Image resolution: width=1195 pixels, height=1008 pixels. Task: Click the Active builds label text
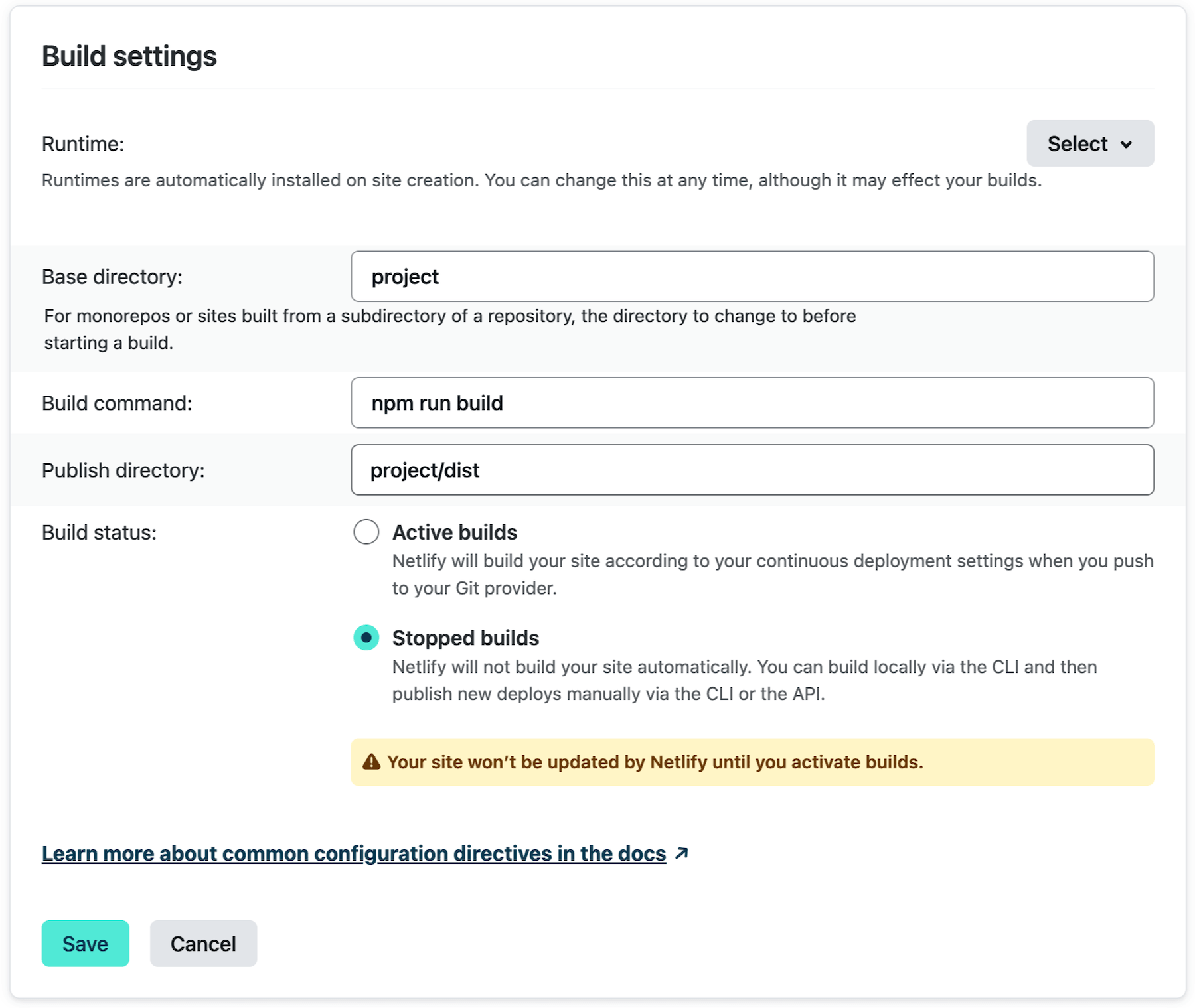pyautogui.click(x=454, y=532)
